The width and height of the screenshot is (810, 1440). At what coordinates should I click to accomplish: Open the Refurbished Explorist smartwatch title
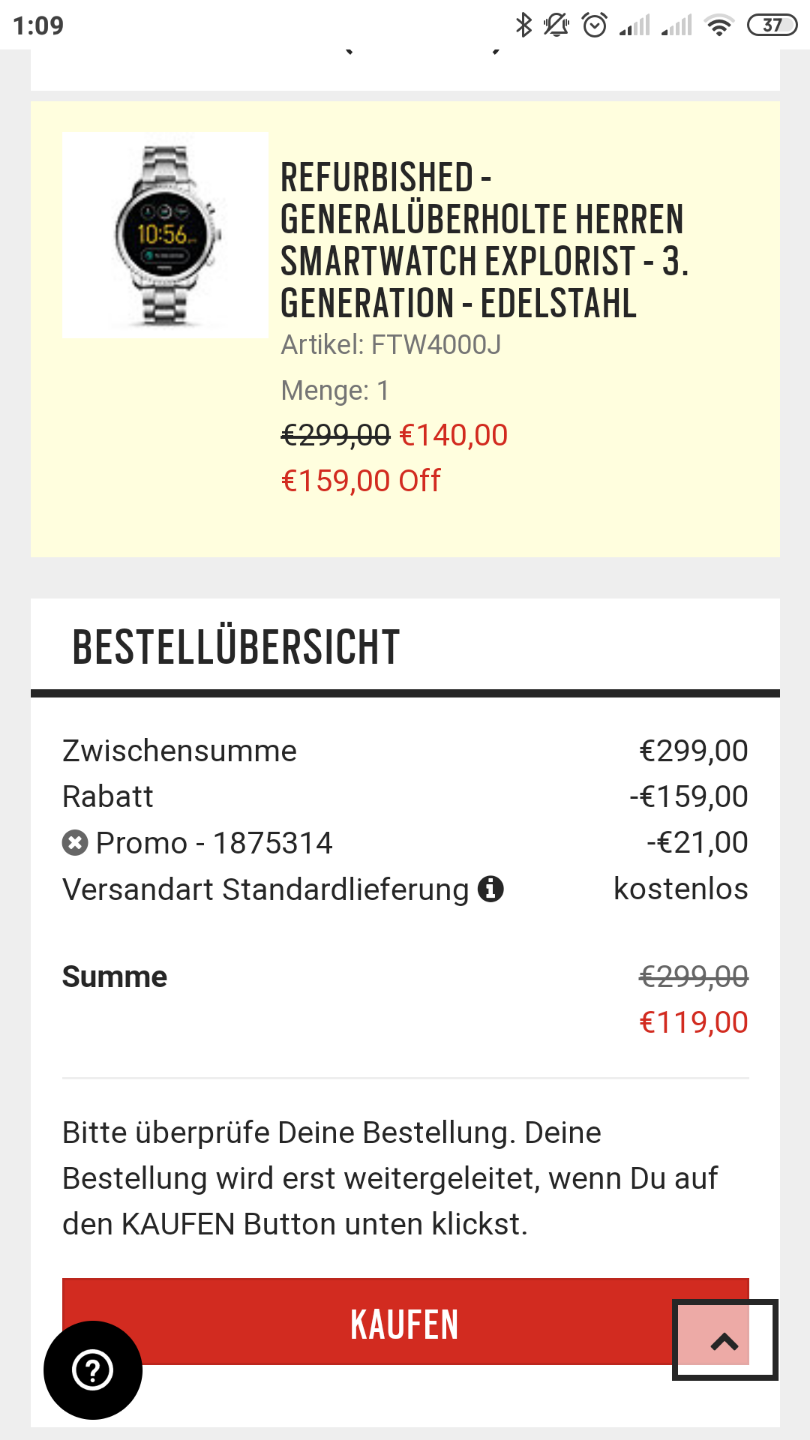(483, 240)
